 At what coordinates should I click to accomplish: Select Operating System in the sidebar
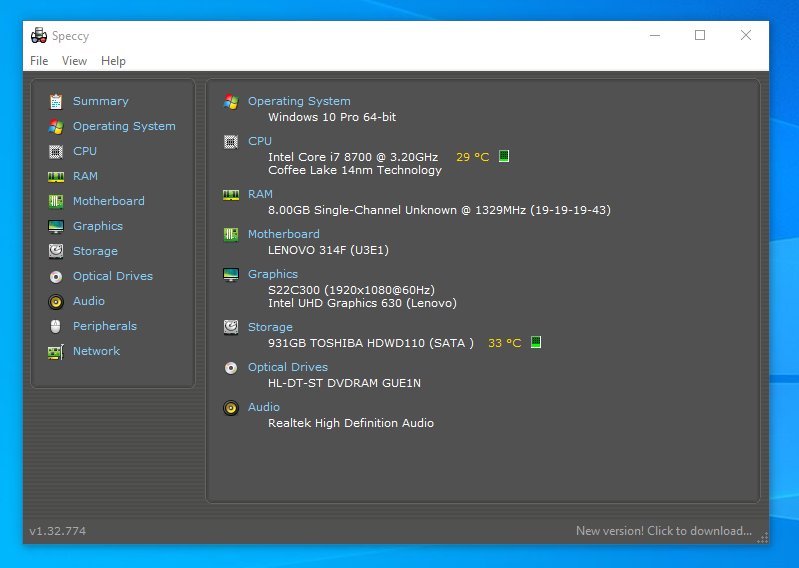click(124, 126)
